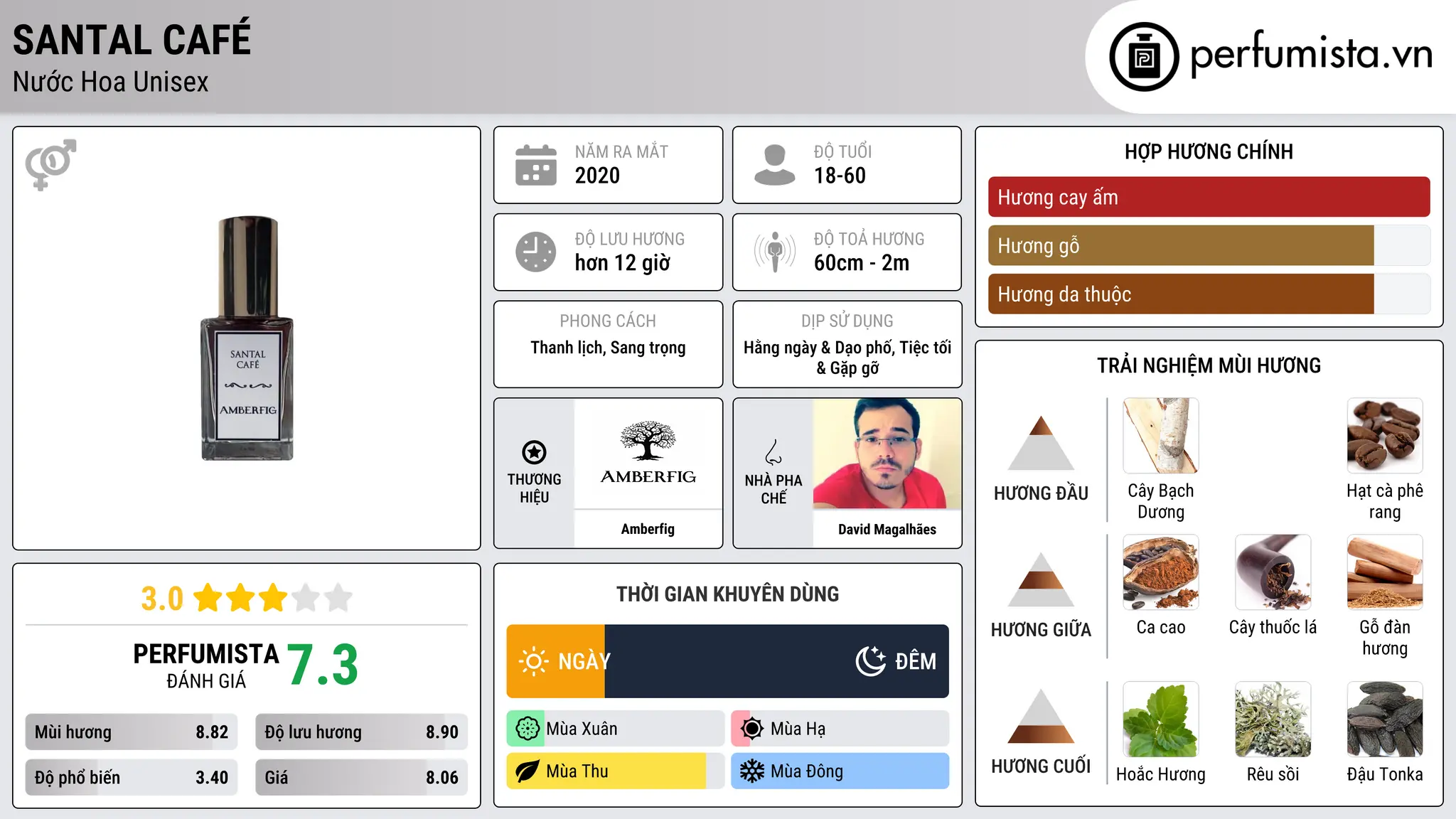The image size is (1456, 819).
Task: Select the Rêu sồi note image
Action: 1273,719
